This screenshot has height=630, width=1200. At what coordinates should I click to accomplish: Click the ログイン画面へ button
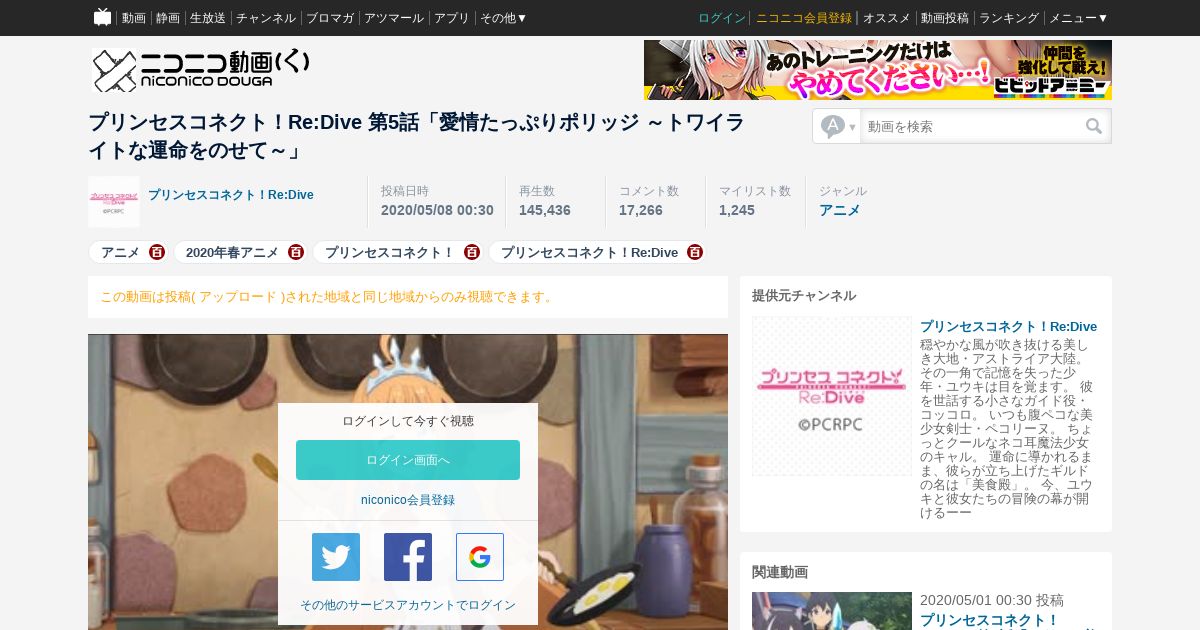click(408, 460)
